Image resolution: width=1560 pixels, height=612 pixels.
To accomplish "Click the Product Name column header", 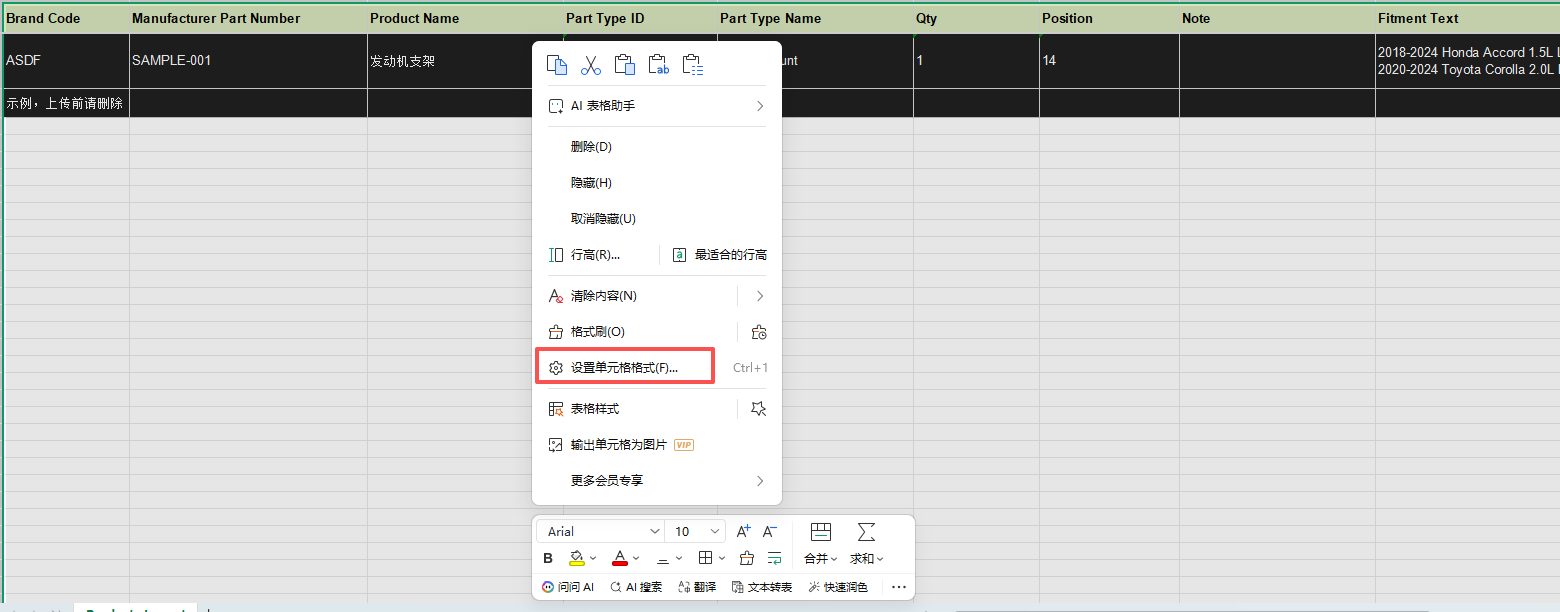I will tap(465, 18).
